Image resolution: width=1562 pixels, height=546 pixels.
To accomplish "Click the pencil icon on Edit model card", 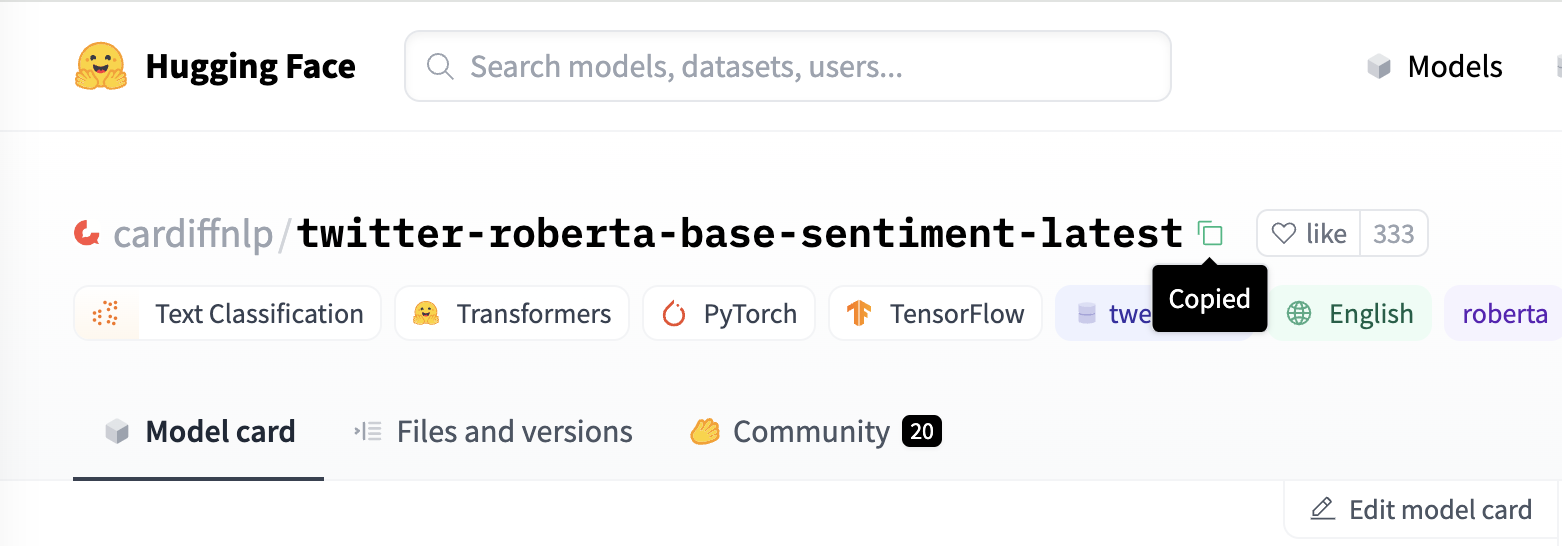I will (x=1322, y=509).
